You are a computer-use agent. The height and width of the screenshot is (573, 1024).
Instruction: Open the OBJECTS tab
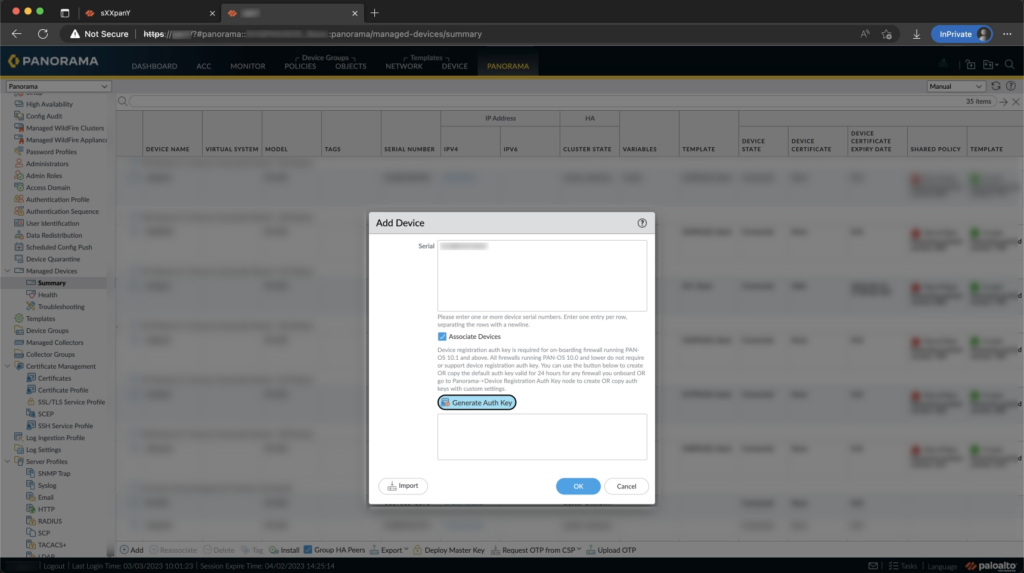351,66
